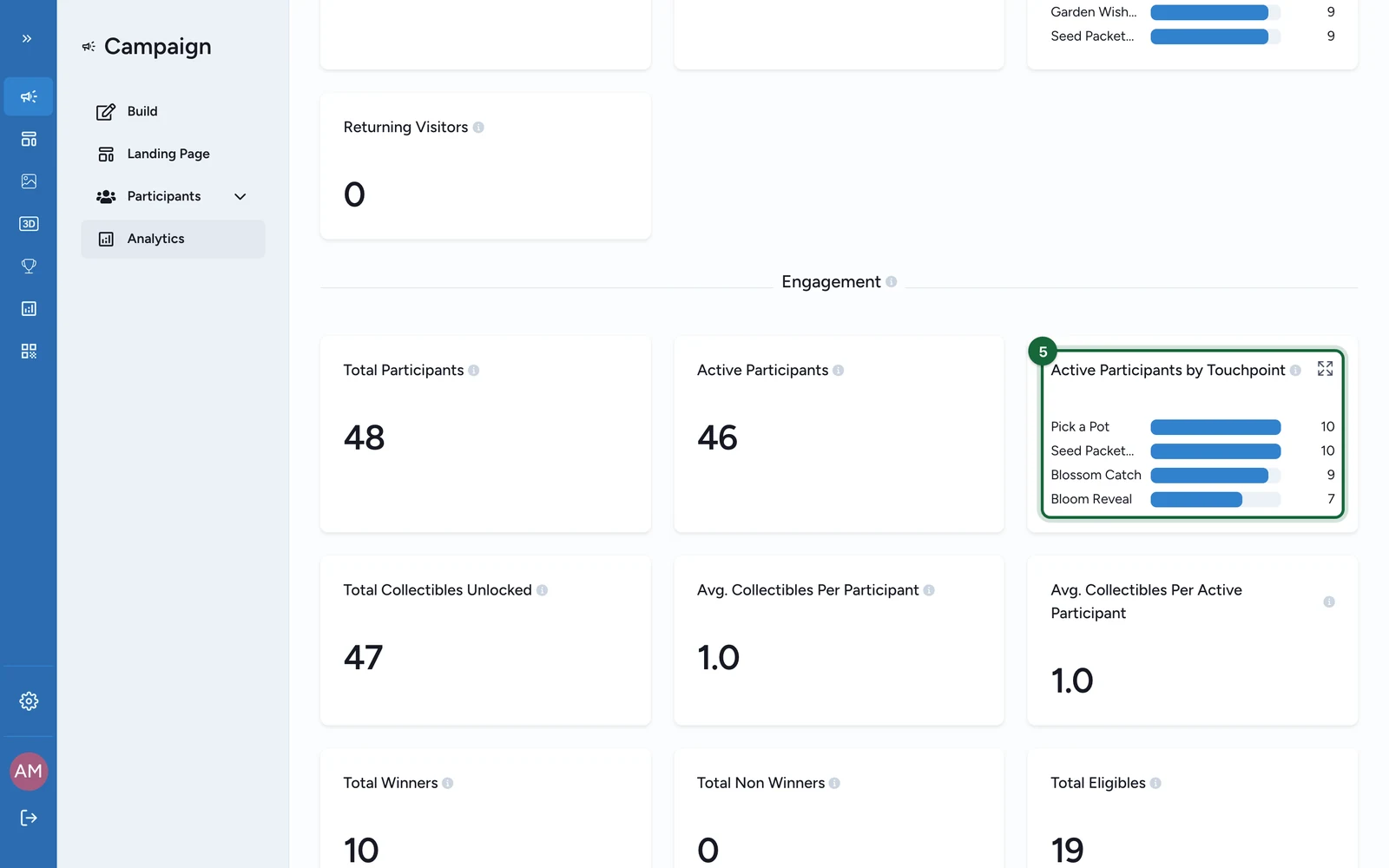Open the Campaign megaphone section in rail

[x=29, y=96]
